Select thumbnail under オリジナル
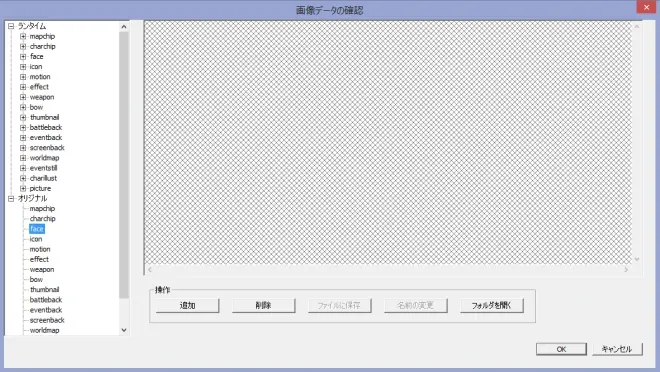 44,290
